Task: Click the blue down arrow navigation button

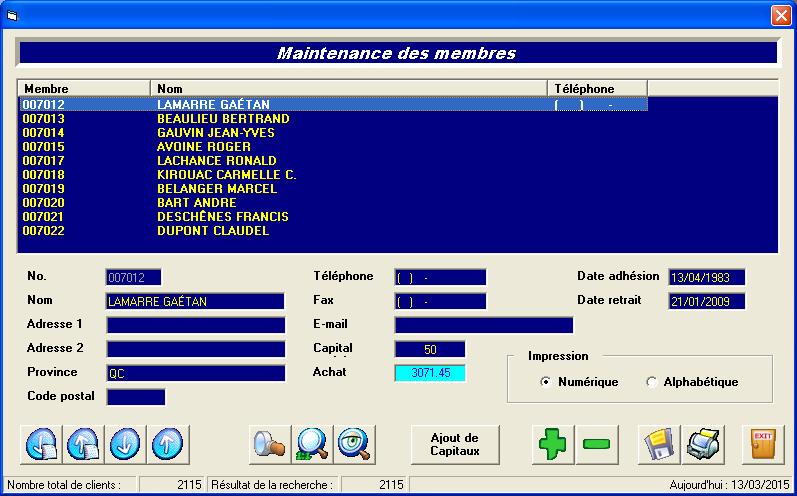Action: point(125,443)
